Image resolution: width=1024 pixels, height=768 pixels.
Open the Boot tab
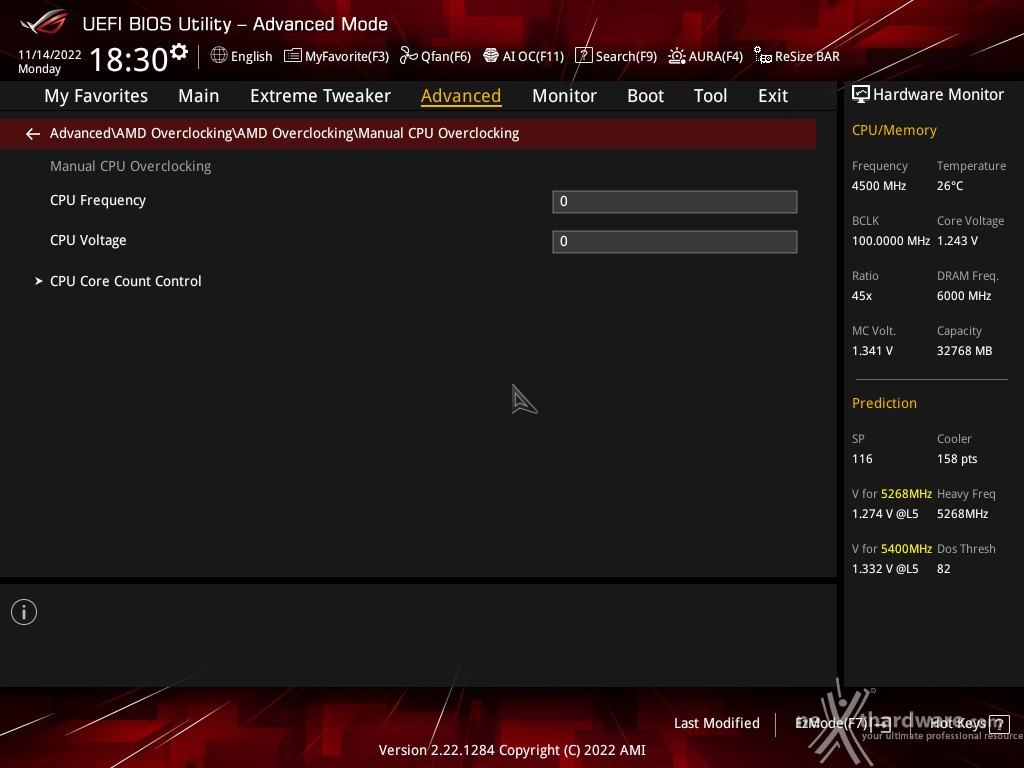coord(645,96)
